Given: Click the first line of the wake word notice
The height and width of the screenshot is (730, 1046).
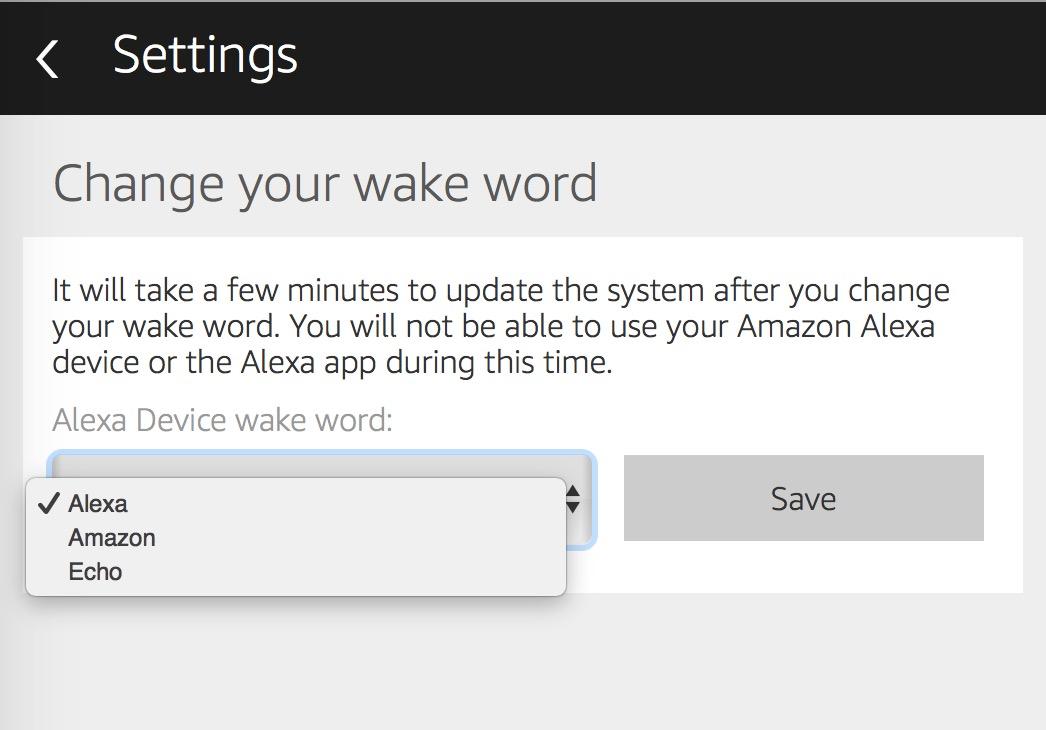Looking at the screenshot, I should point(500,291).
